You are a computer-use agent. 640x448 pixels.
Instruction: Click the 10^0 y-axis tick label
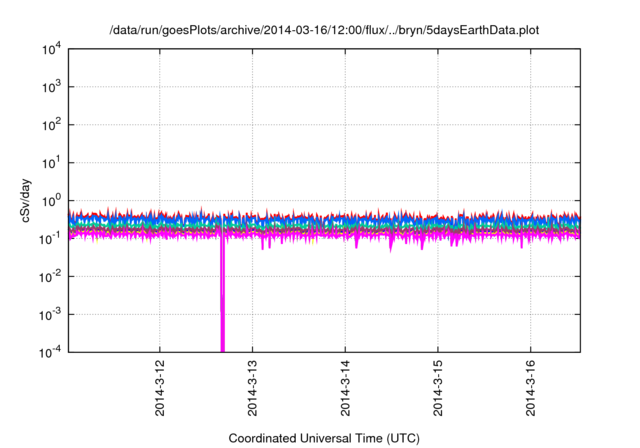point(52,201)
